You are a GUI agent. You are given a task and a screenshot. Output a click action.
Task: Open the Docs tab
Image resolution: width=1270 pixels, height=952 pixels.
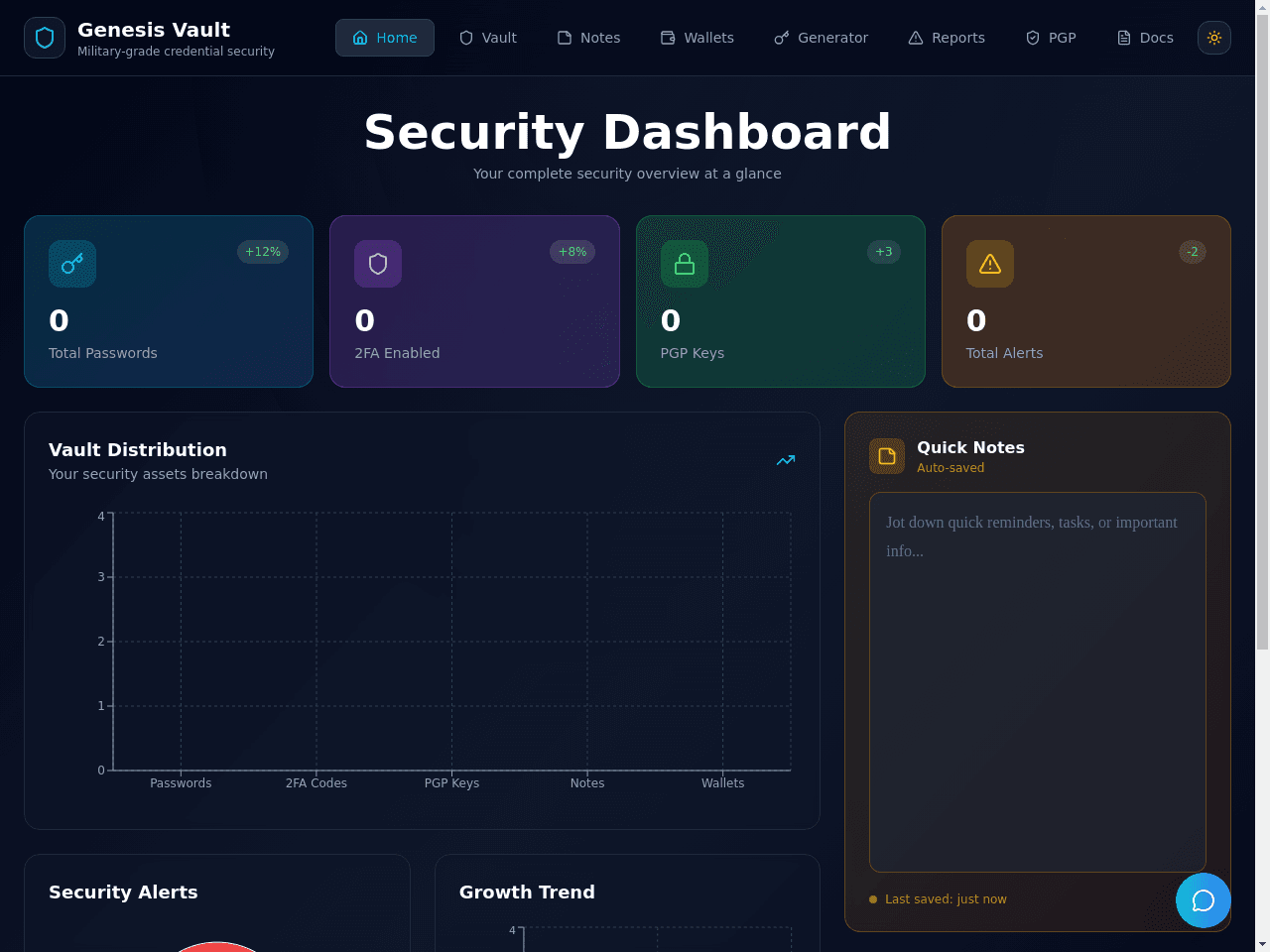(x=1145, y=38)
